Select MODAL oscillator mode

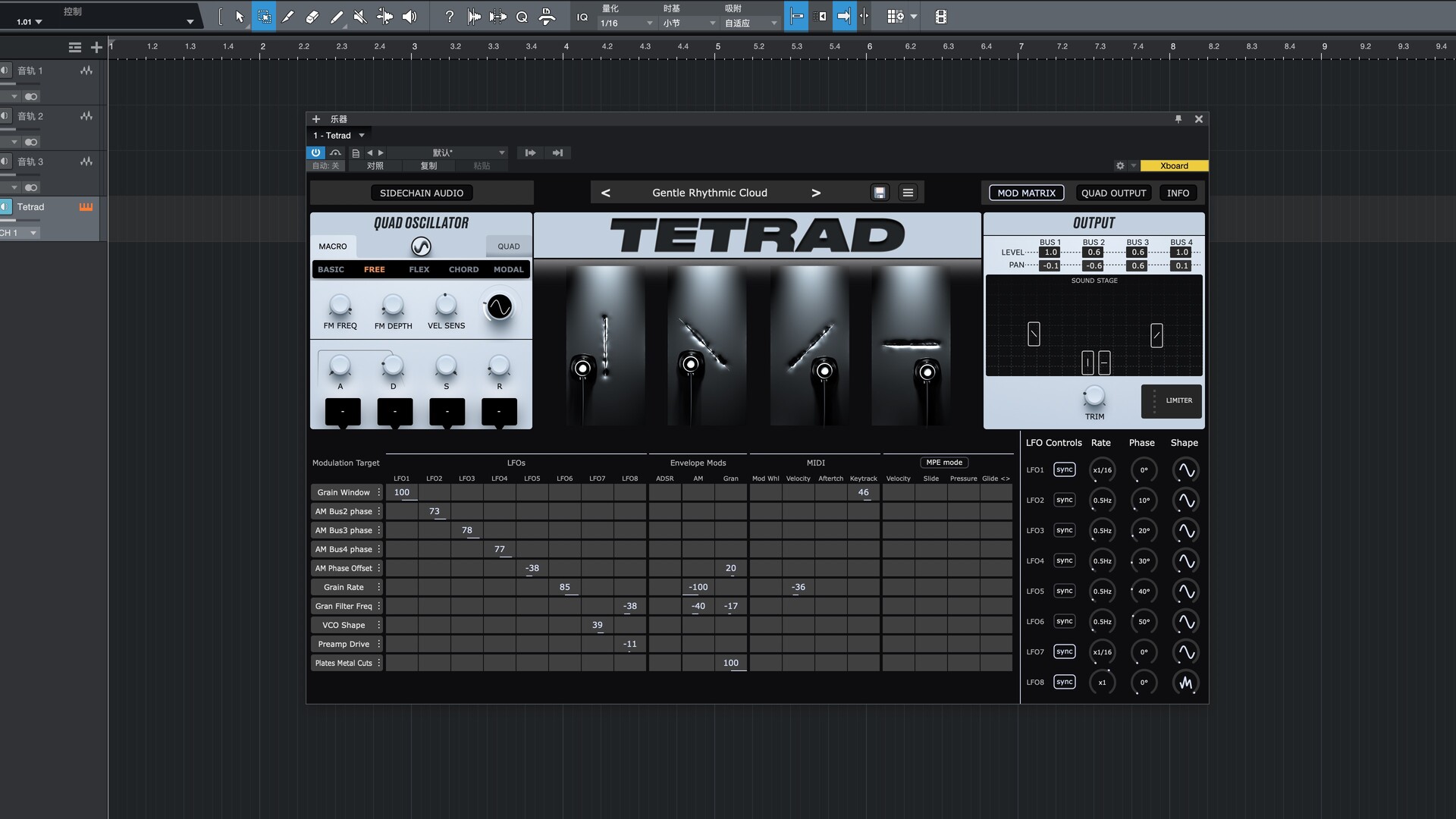click(509, 269)
